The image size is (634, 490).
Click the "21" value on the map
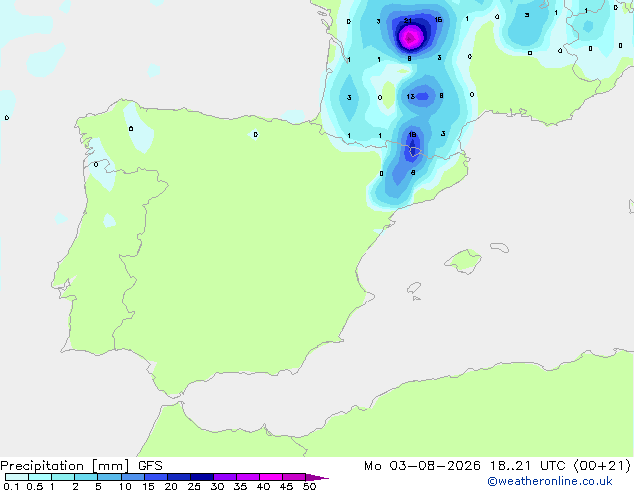coord(408,20)
